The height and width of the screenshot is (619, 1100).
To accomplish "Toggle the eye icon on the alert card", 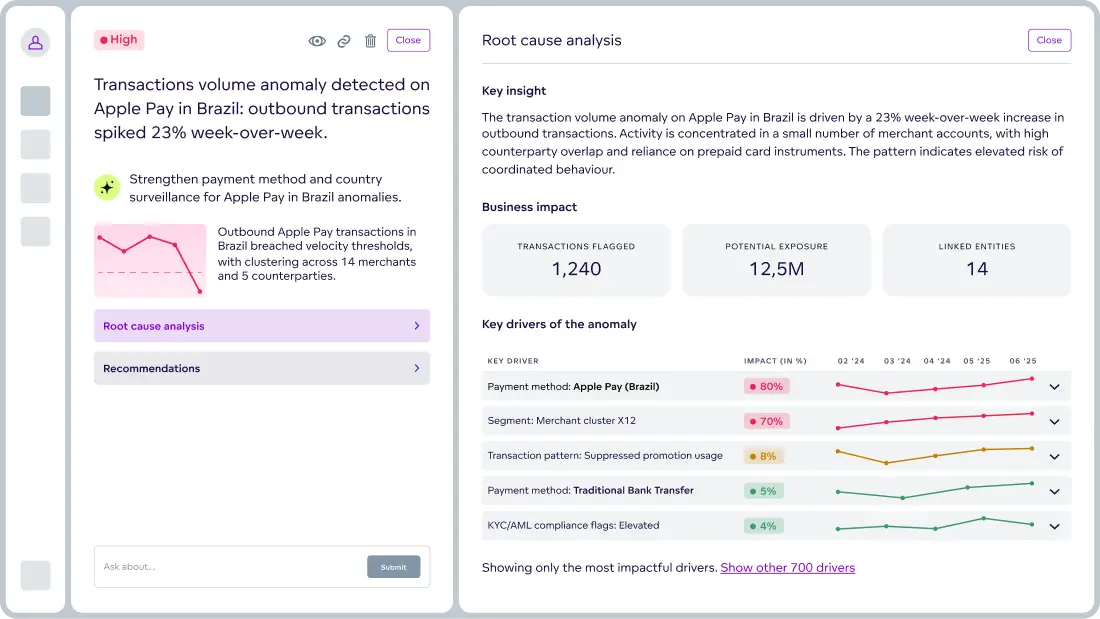I will tap(317, 40).
